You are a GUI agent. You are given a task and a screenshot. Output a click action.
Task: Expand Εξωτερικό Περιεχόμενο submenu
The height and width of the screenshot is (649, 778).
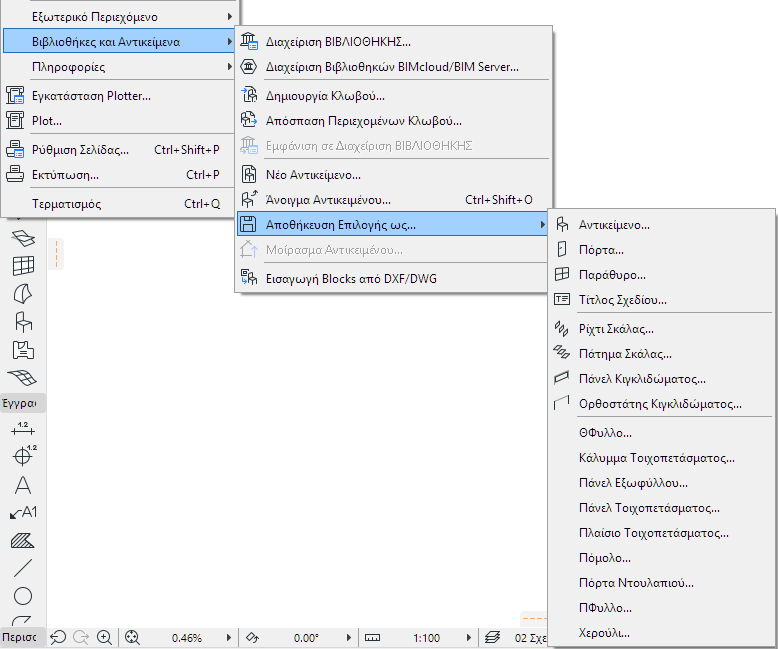coord(119,17)
